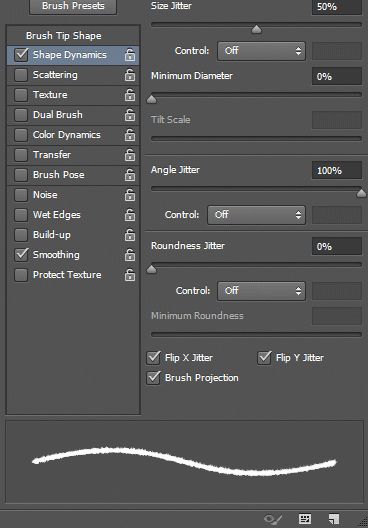The width and height of the screenshot is (368, 528).
Task: Enable the Protect Texture checkbox
Action: [21, 275]
